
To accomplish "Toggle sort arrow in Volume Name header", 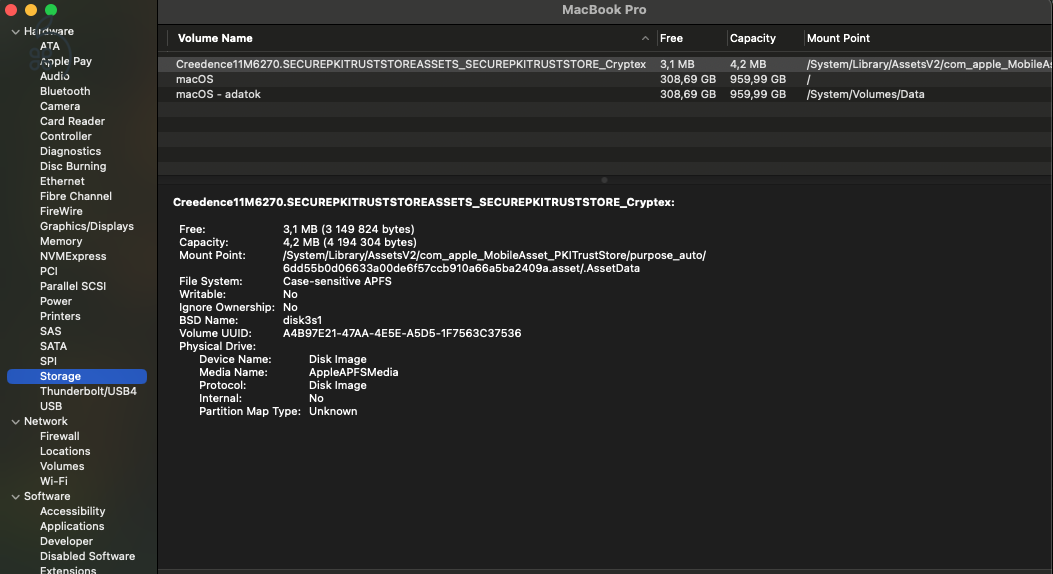I will pos(645,38).
